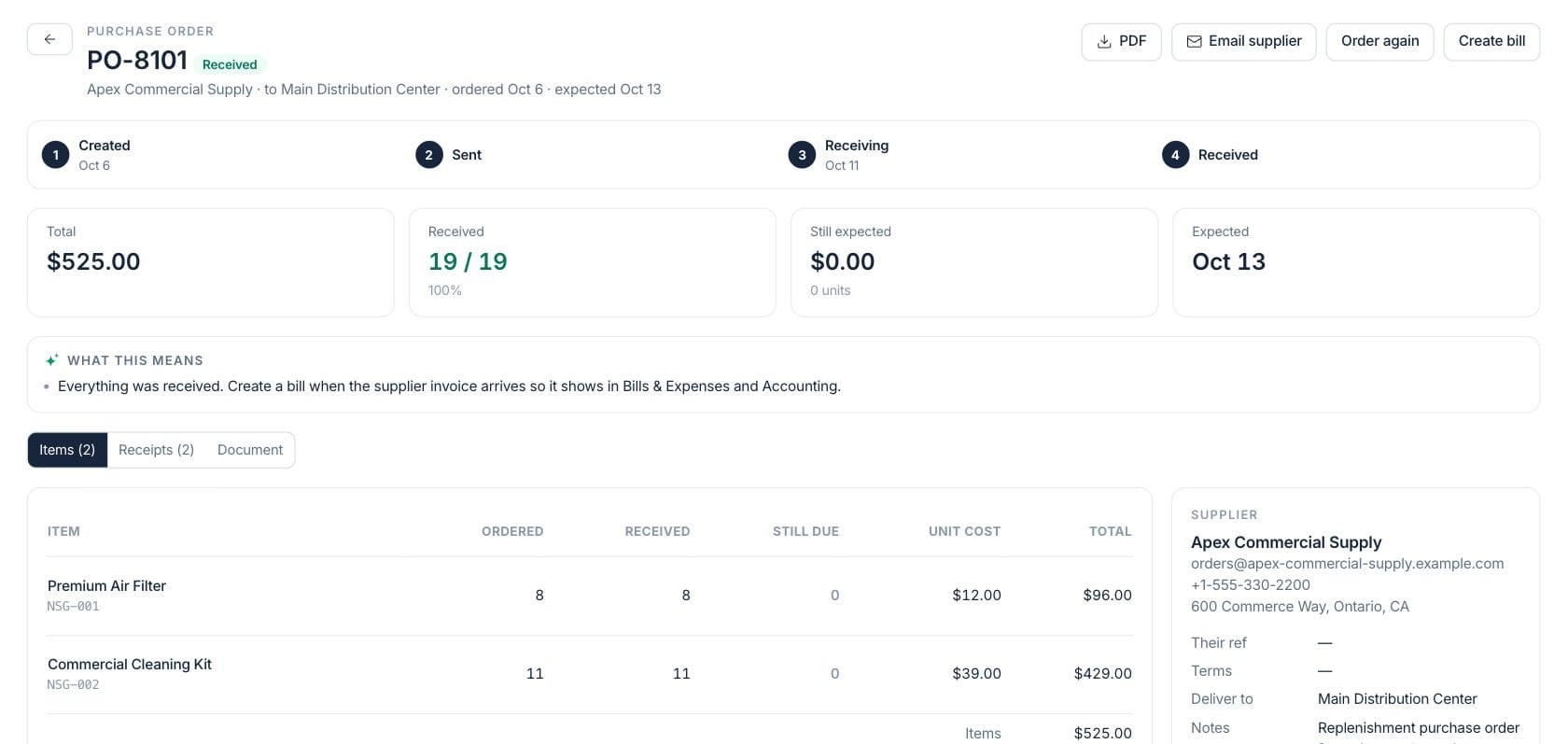Select step 1 Created circle
The width and height of the screenshot is (1568, 744).
[x=55, y=155]
